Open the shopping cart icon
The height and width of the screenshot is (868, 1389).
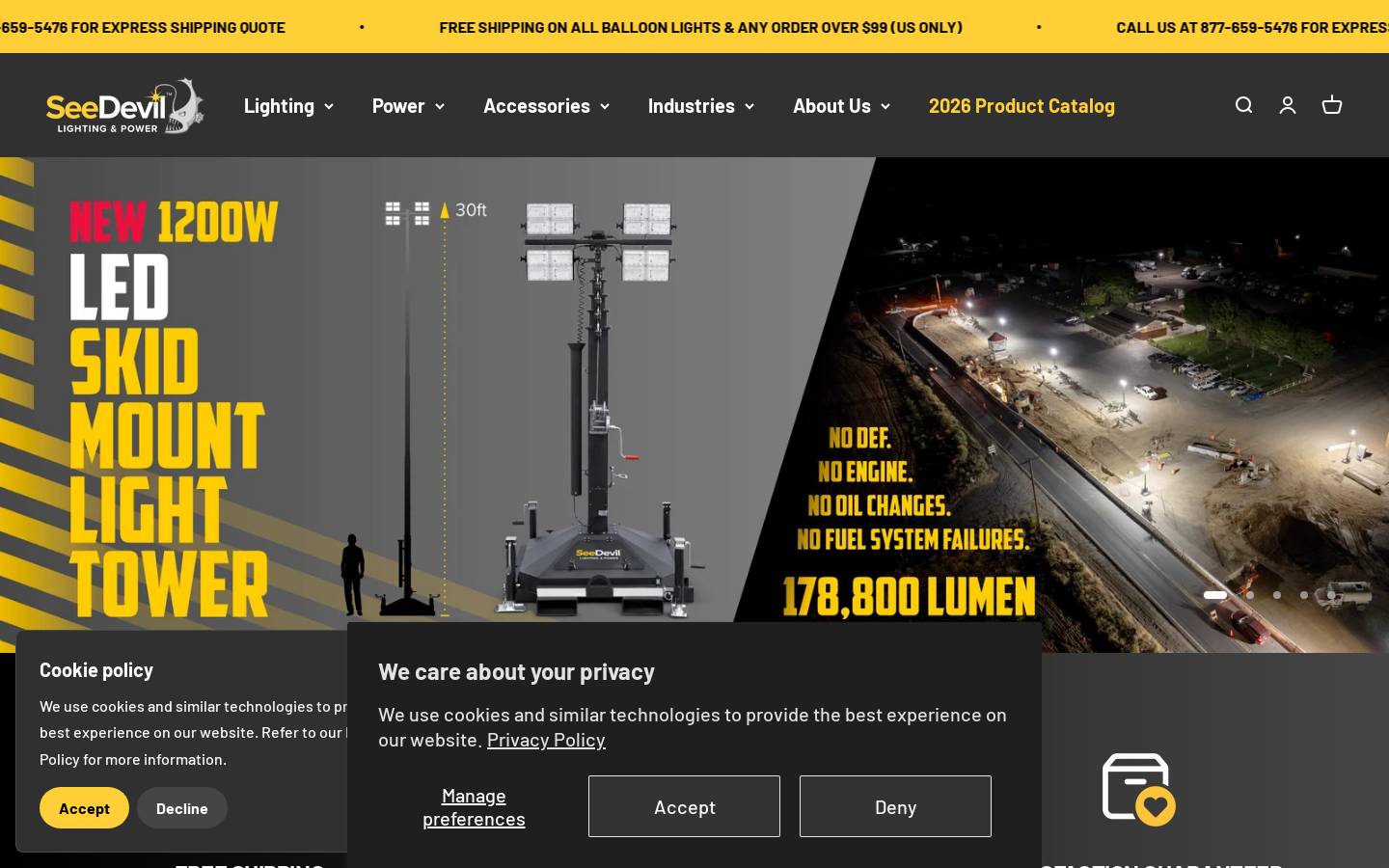(x=1332, y=105)
